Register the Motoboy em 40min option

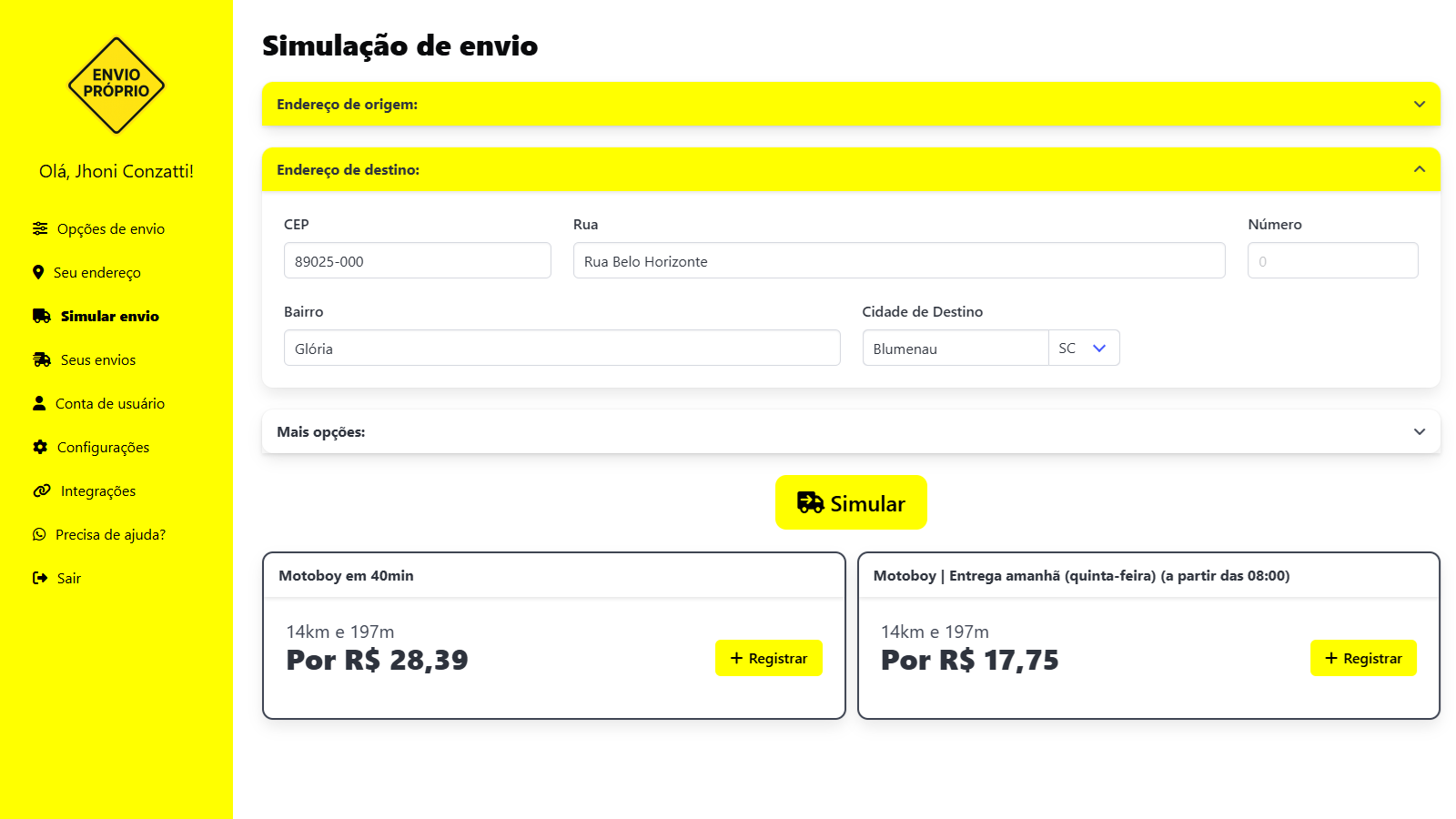769,658
